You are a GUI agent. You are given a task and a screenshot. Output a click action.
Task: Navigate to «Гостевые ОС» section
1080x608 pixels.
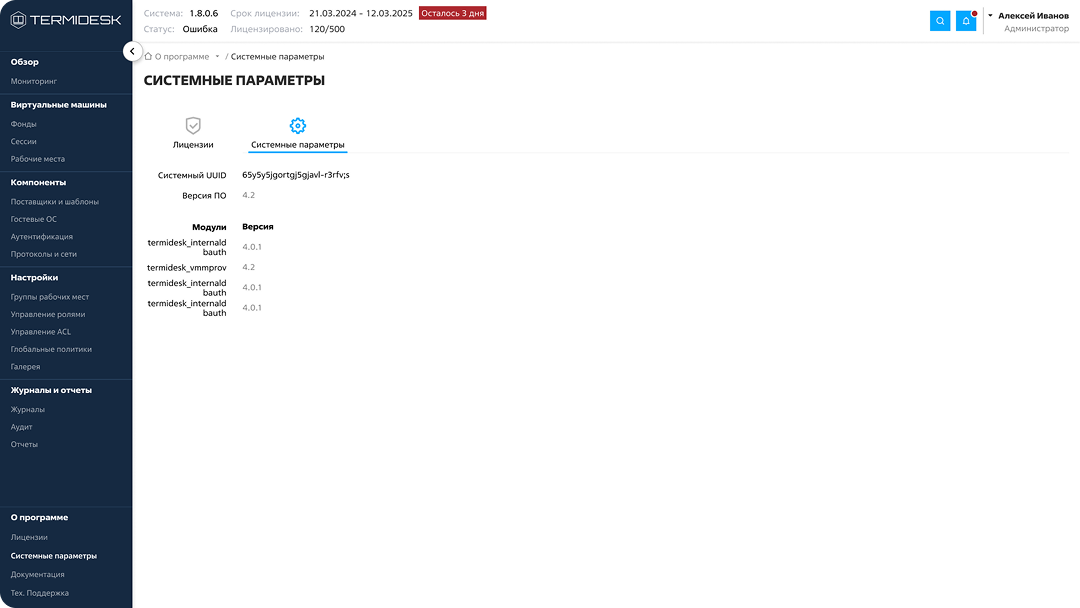click(34, 219)
